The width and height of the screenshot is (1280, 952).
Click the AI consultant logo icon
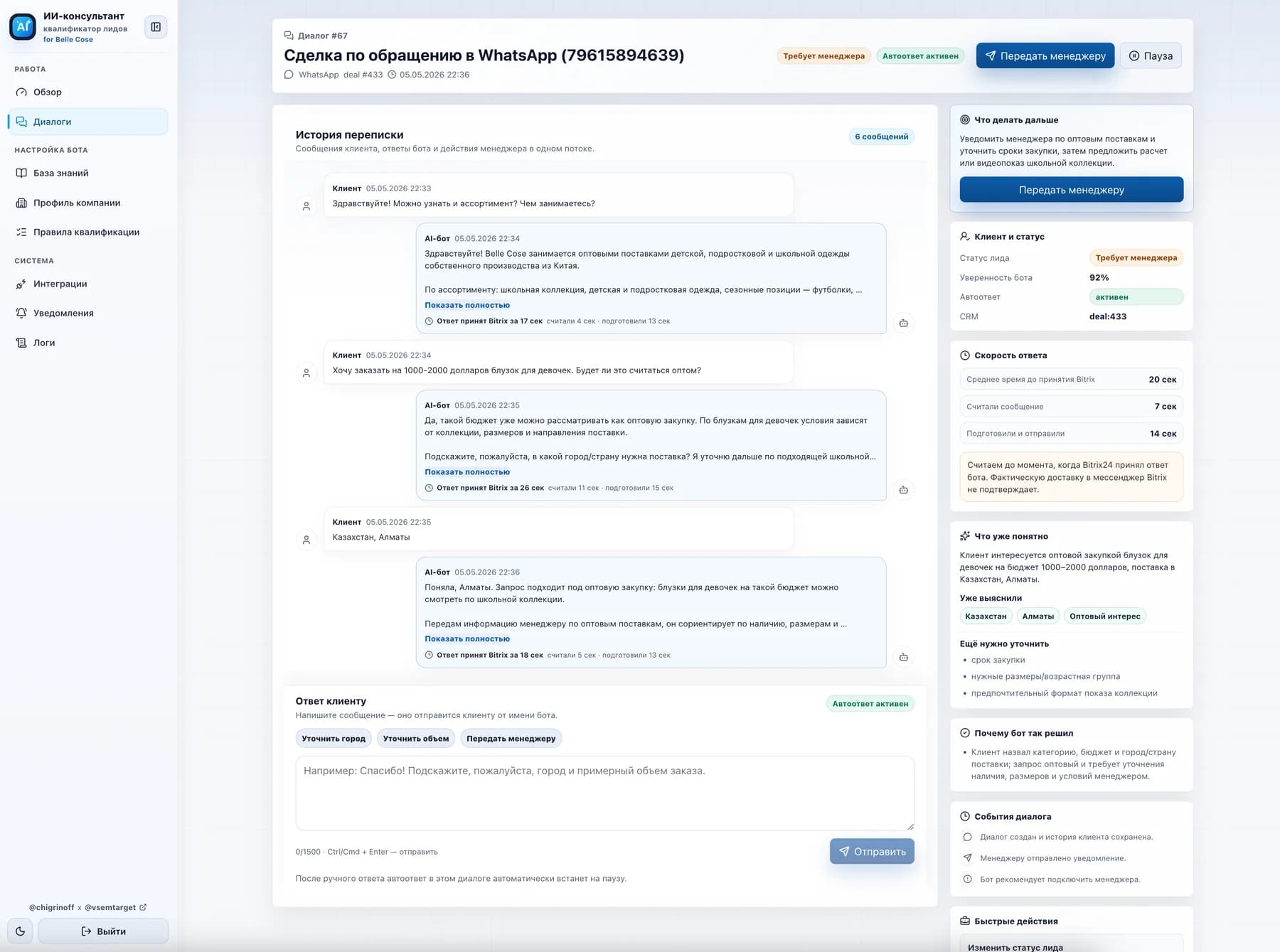coord(23,27)
